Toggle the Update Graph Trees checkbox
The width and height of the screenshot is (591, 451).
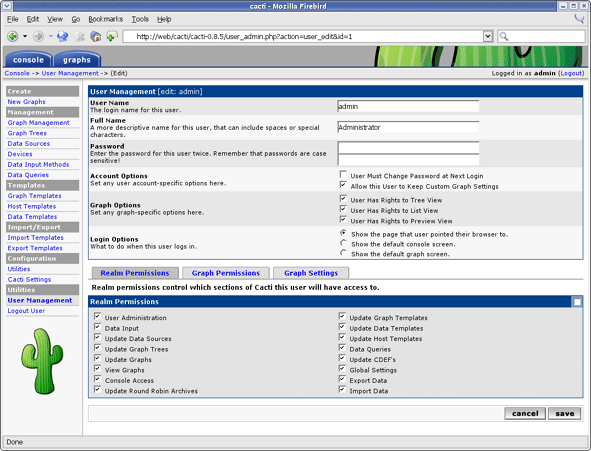[97, 347]
